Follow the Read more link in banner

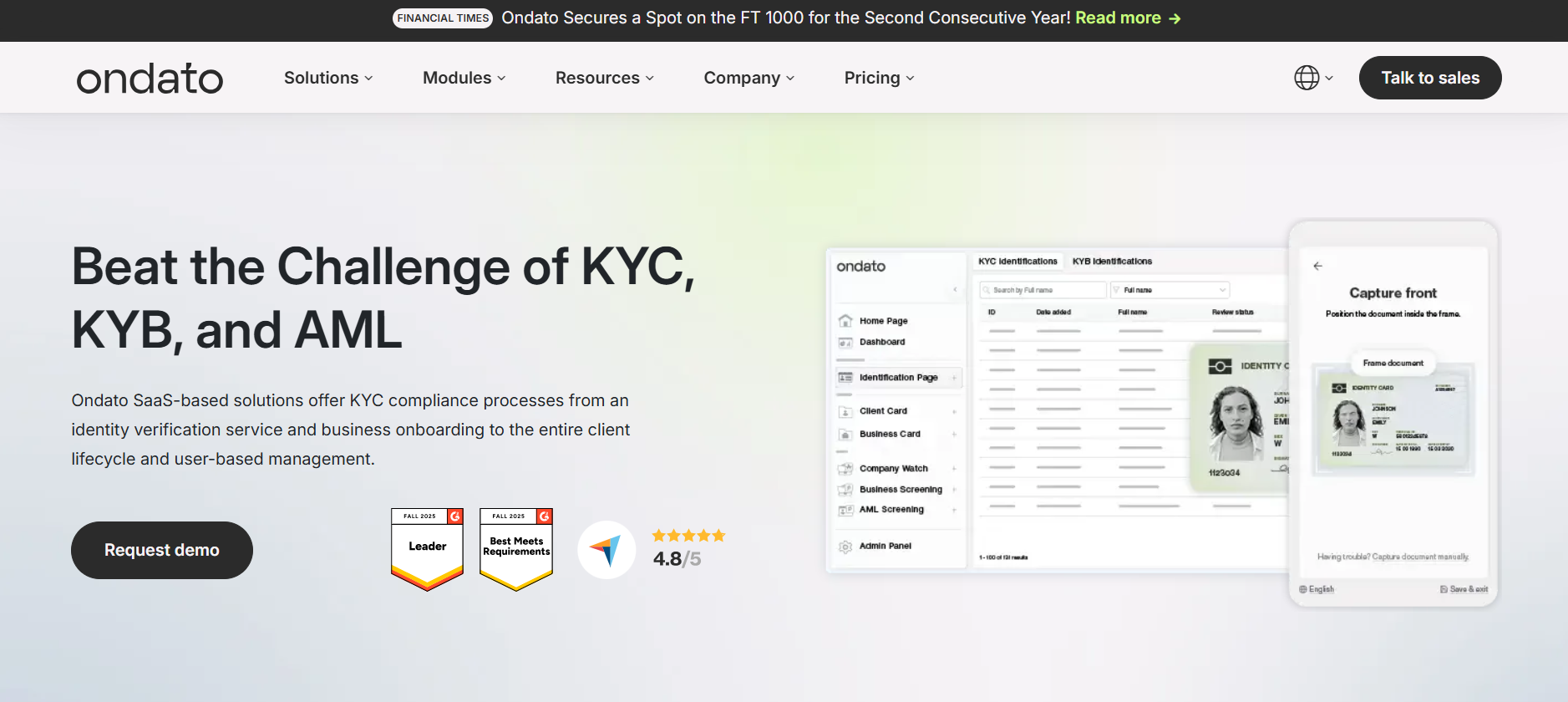pos(1127,18)
